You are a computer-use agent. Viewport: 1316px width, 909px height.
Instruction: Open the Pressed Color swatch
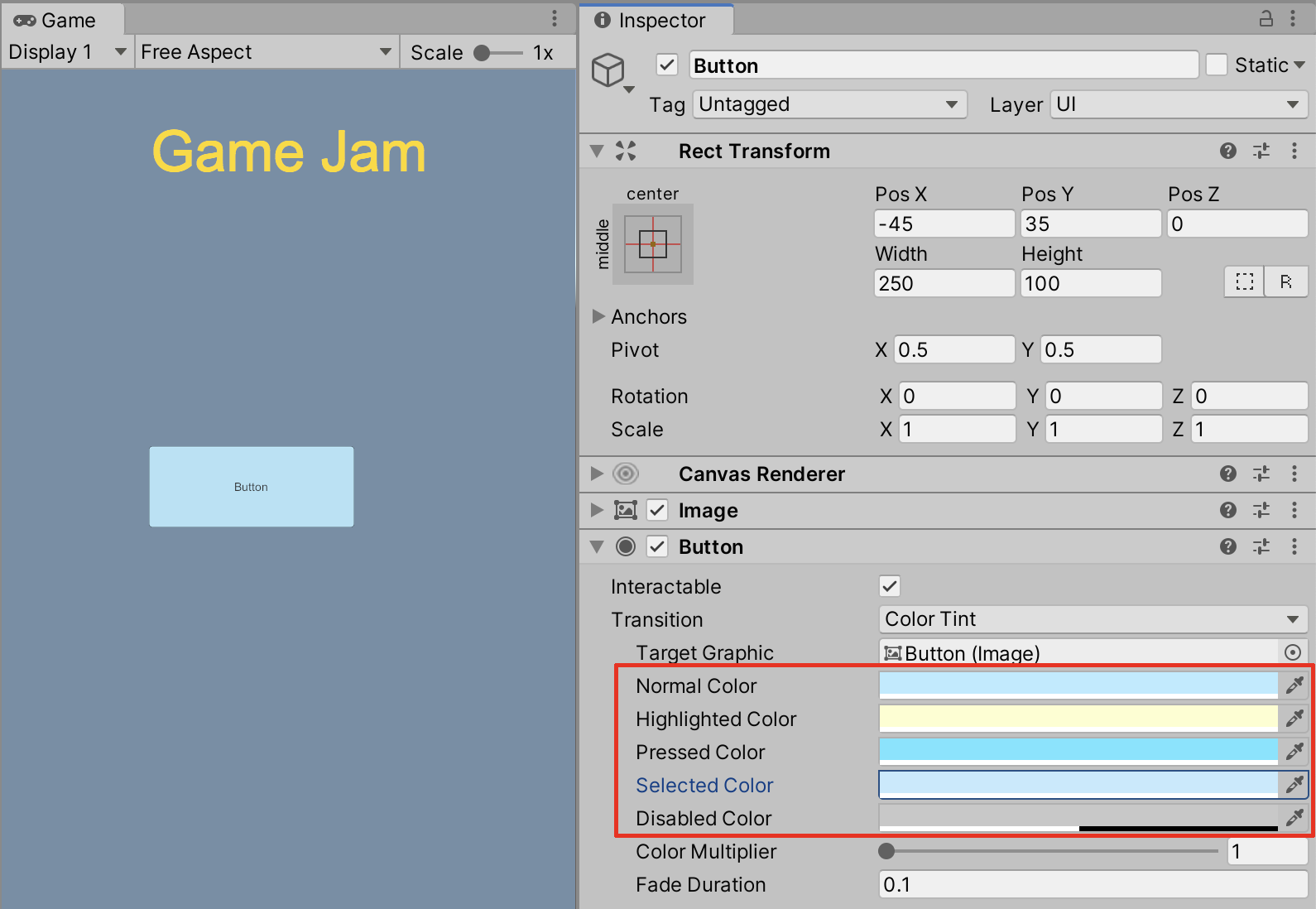1078,751
